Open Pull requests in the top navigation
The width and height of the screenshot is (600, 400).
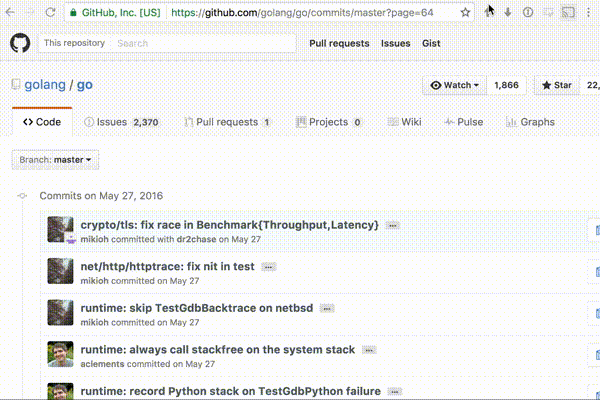point(339,43)
